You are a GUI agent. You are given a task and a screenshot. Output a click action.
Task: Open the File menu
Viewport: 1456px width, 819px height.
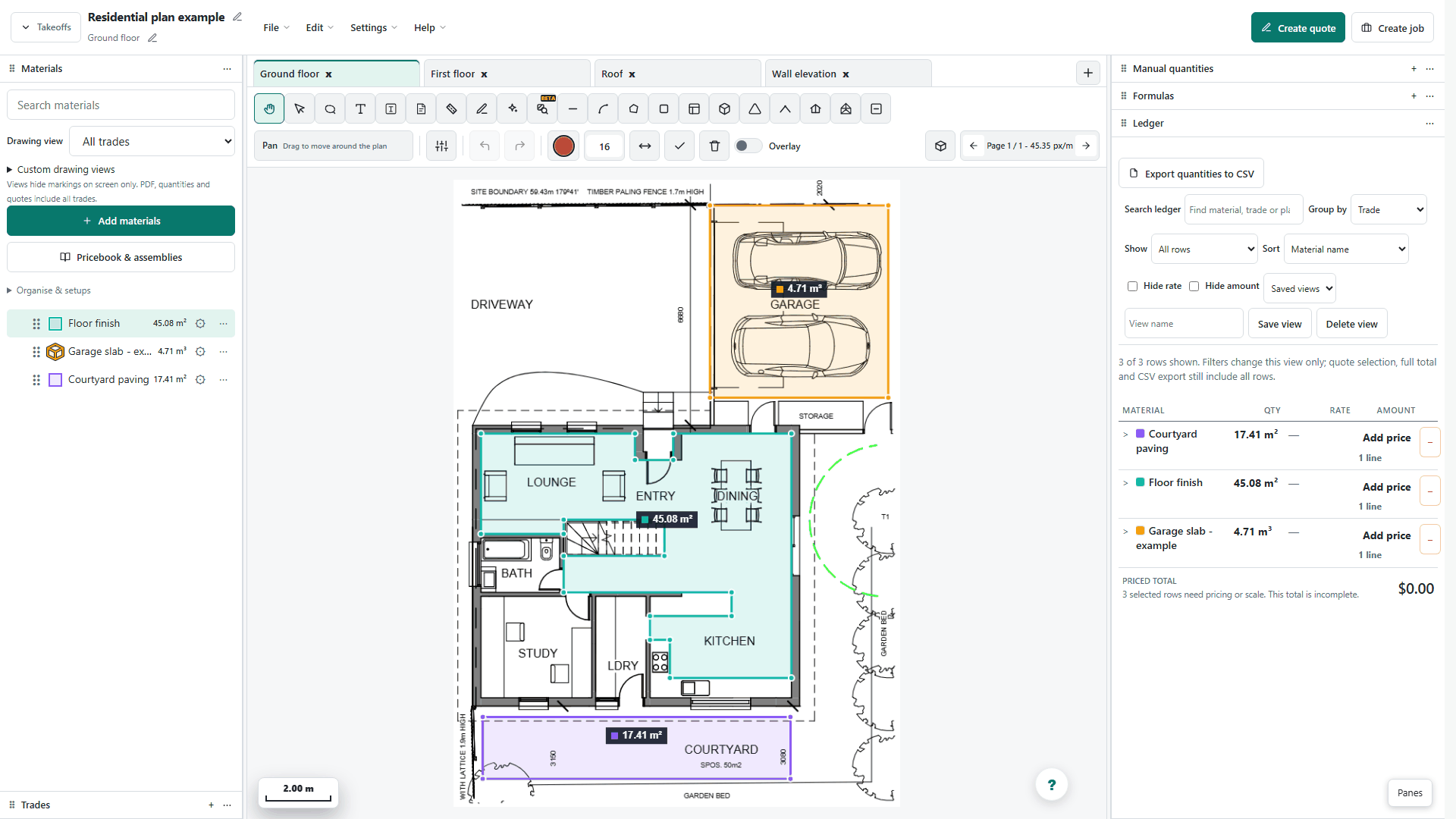[x=276, y=27]
